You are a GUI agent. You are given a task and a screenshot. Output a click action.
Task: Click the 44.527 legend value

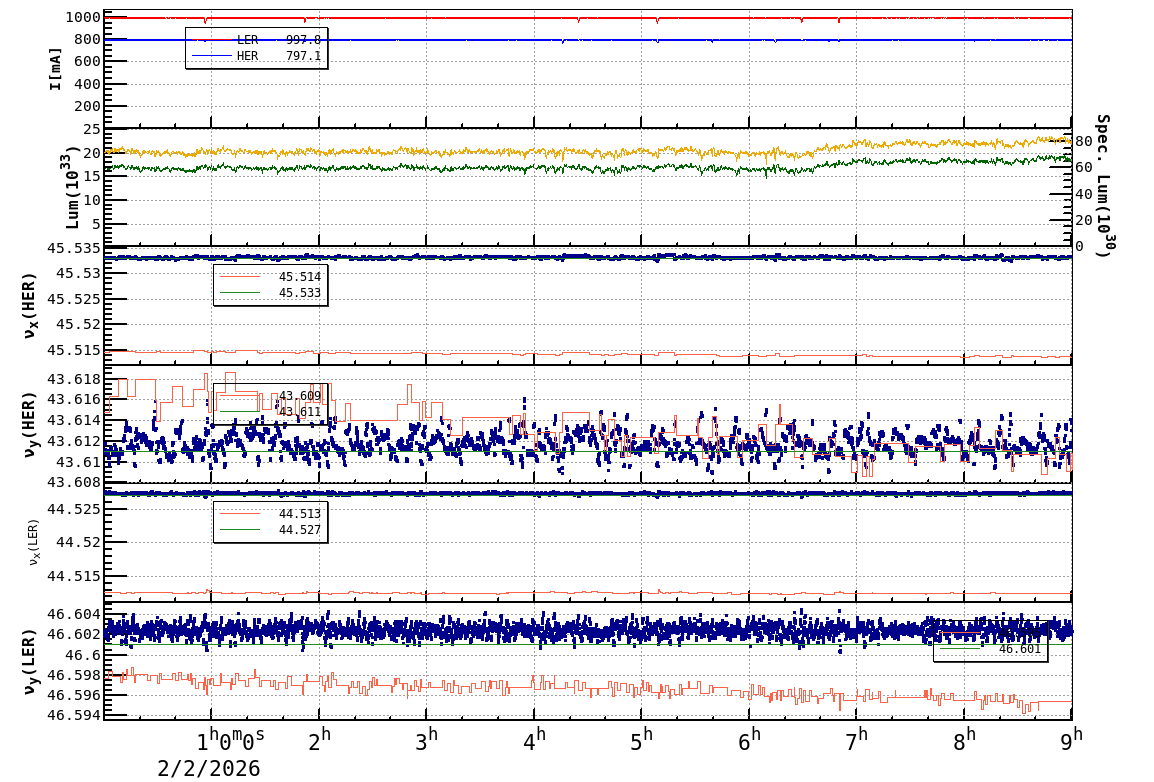(x=300, y=530)
